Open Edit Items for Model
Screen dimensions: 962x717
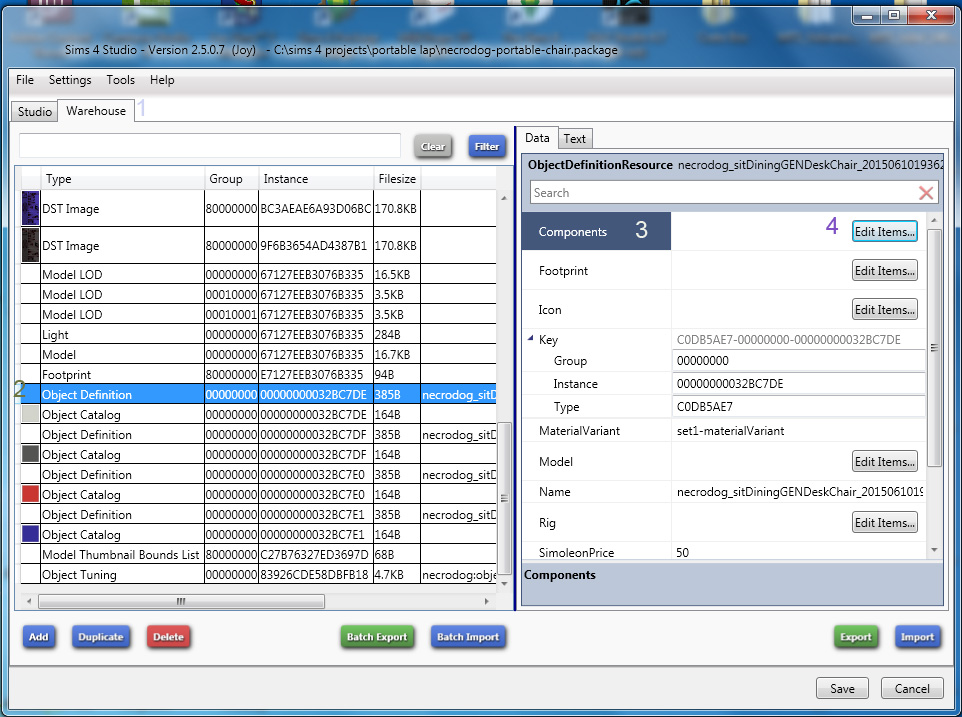884,461
